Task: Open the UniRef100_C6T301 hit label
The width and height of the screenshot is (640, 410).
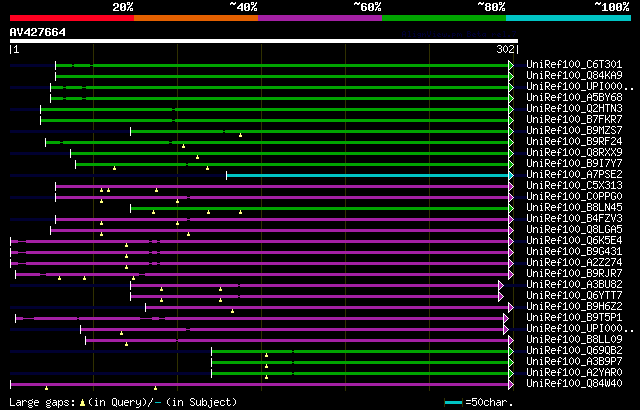Action: click(574, 64)
